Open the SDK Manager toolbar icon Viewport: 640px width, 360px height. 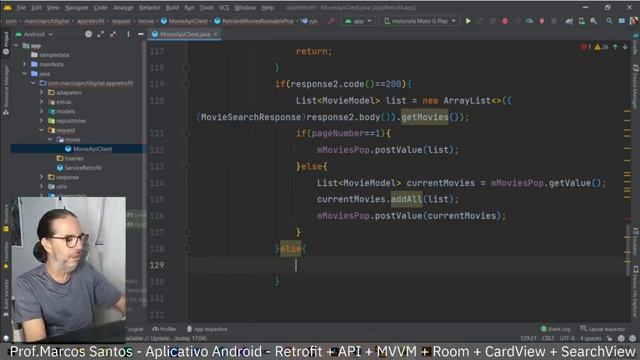(x=594, y=21)
